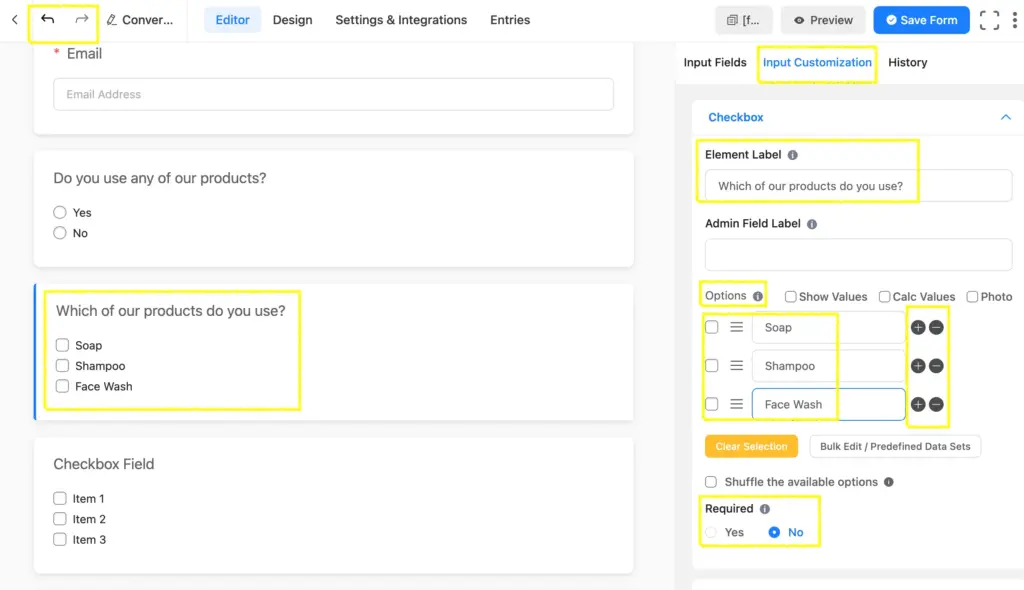This screenshot has width=1024, height=590.
Task: Click the undo arrow icon
Action: tap(47, 19)
